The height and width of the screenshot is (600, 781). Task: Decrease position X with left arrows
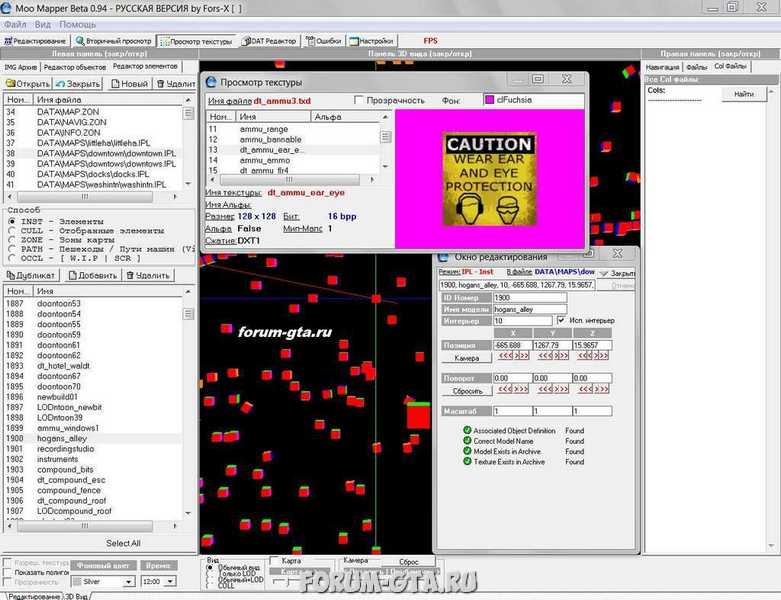[506, 356]
